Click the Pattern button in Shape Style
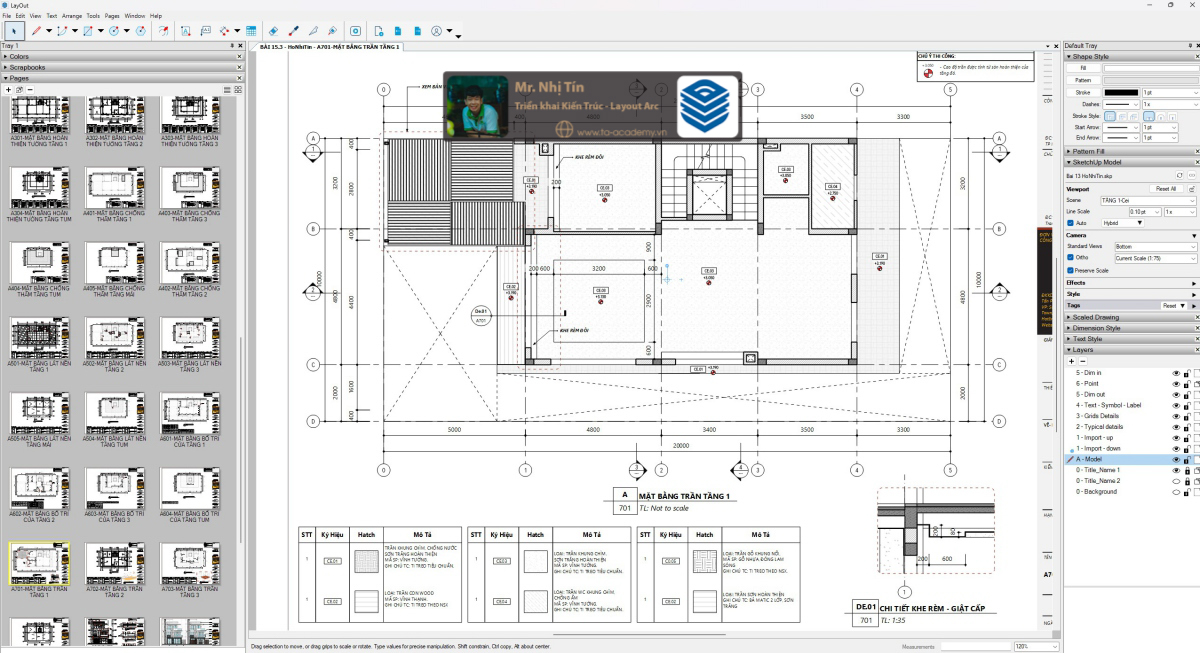Screen dimensions: 1200x653 pos(1083,80)
